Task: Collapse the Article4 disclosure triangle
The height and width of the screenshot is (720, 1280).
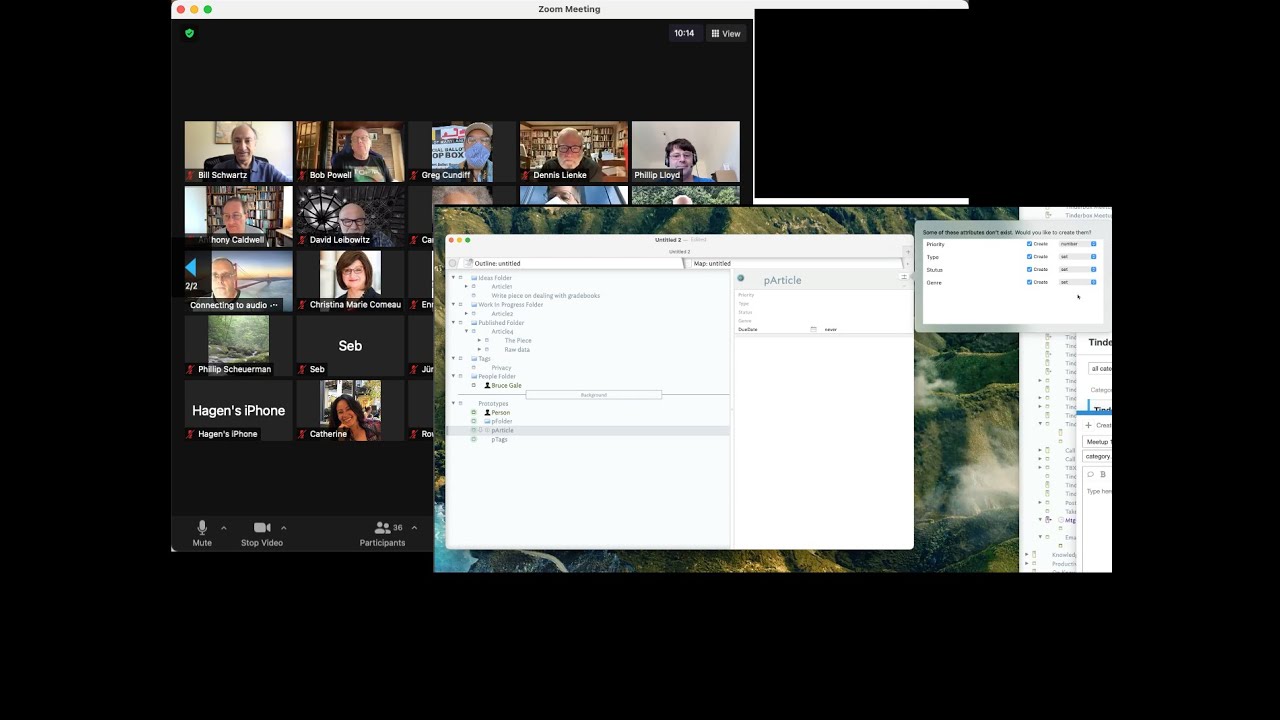Action: (x=466, y=332)
